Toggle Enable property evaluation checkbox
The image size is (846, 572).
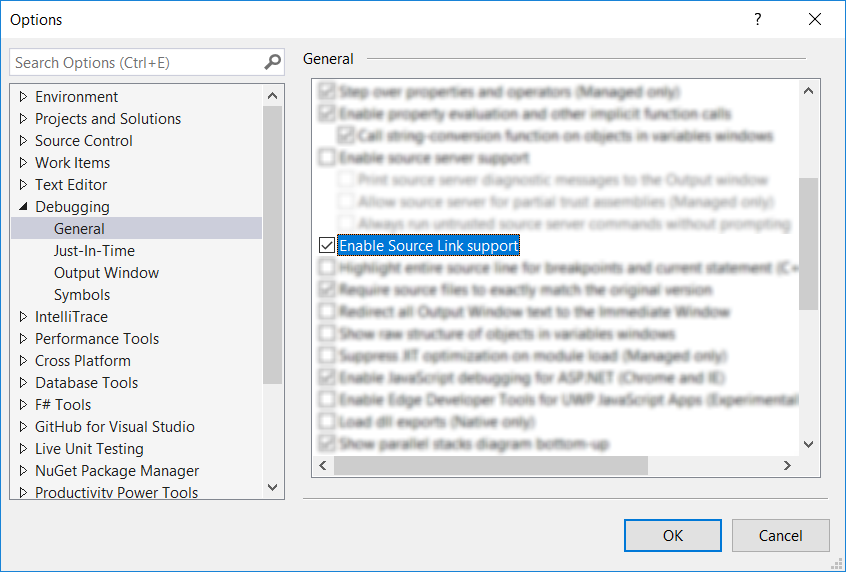click(x=326, y=113)
